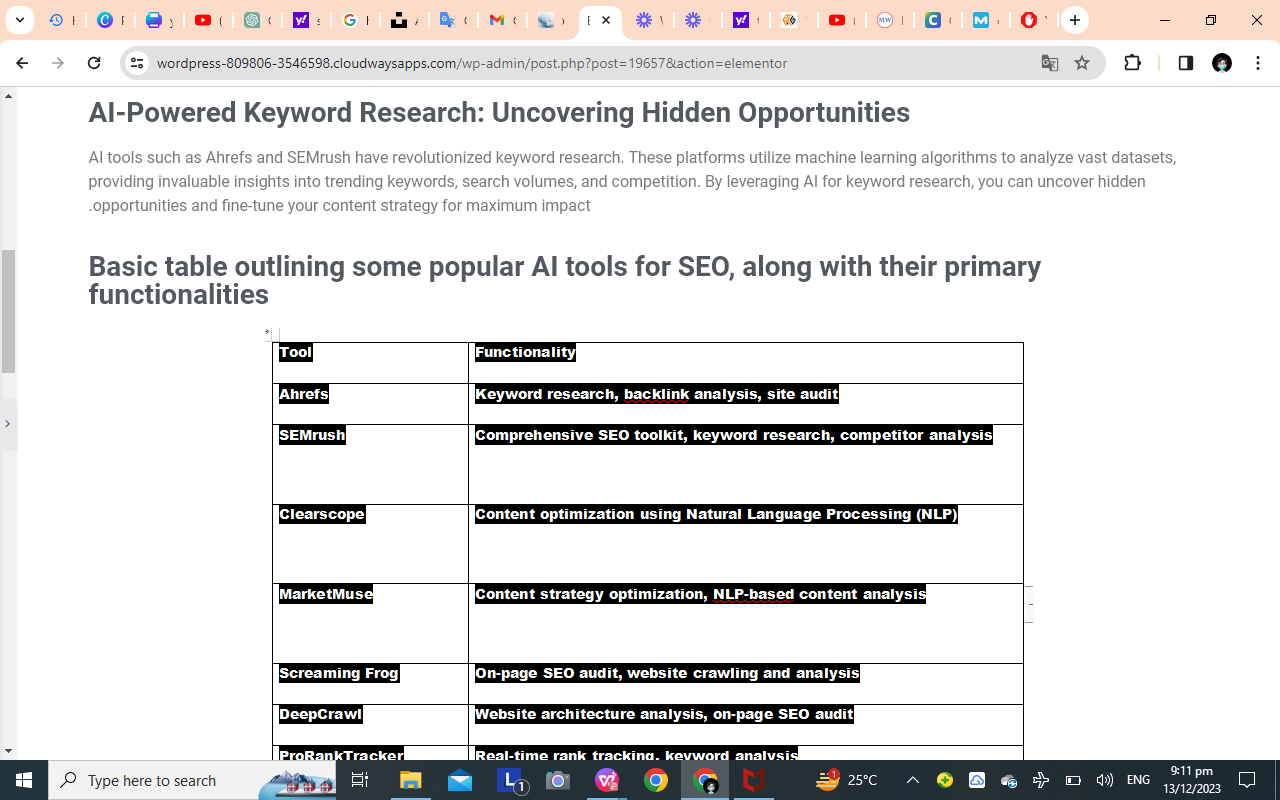Screen dimensions: 1280x800
Task: Open the Google Translate page icon
Action: [1049, 63]
